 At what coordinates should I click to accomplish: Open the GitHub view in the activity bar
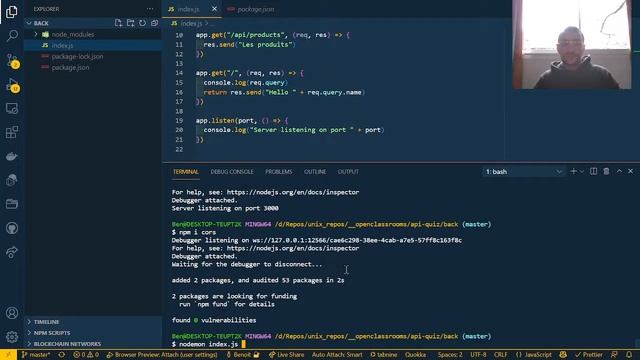point(11,228)
